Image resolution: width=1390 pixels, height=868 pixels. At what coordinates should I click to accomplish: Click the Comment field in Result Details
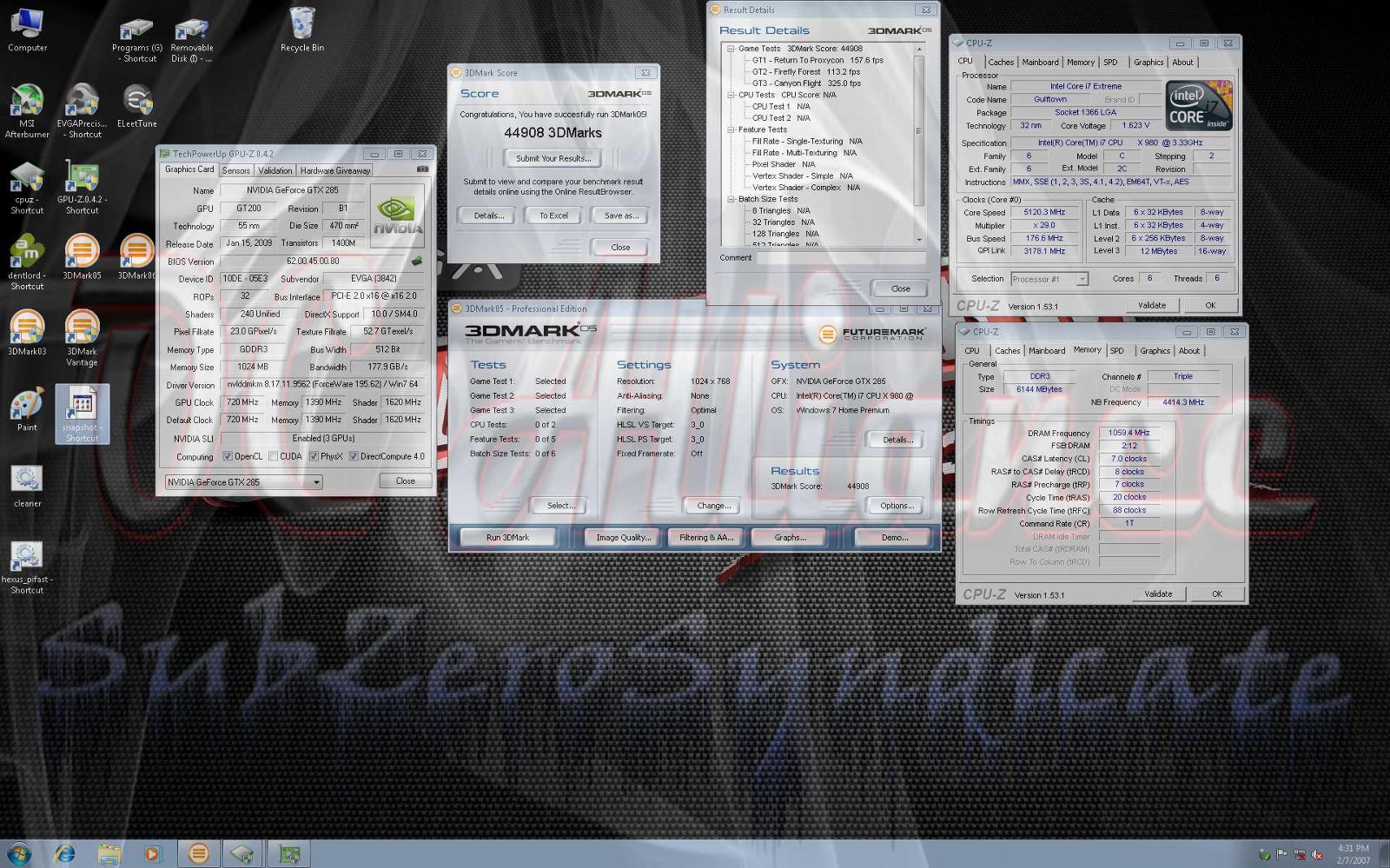841,258
